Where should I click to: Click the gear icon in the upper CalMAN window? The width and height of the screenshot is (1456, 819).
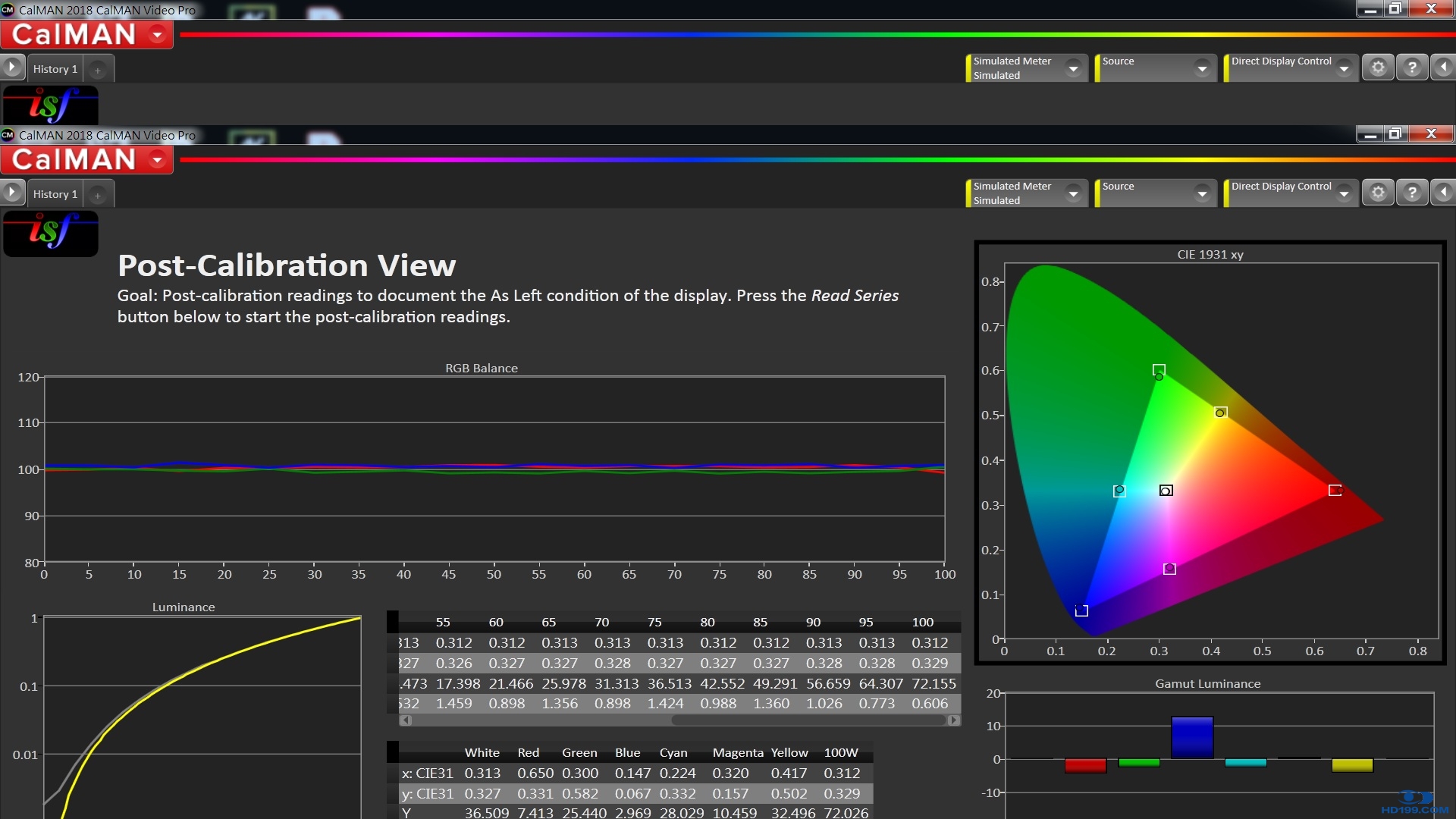coord(1378,67)
